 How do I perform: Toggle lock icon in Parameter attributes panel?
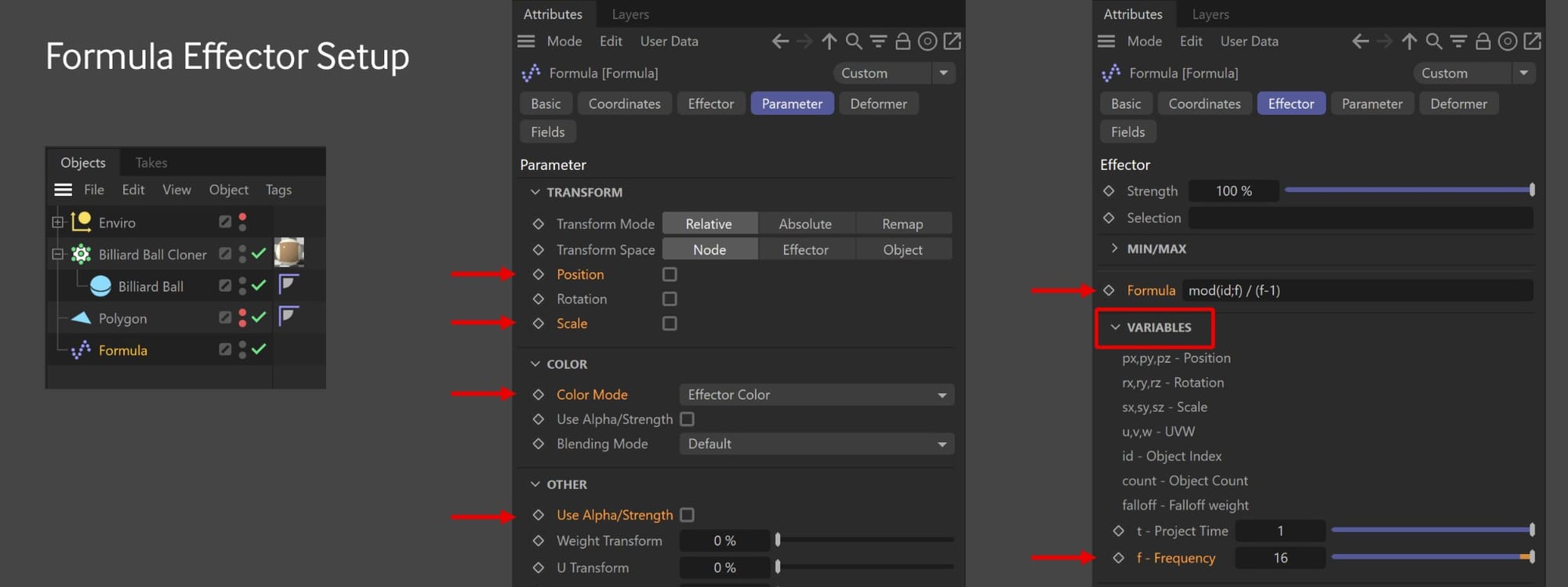(x=902, y=42)
